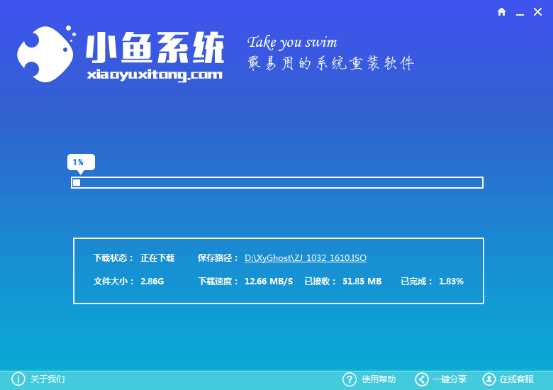Click the 1% progress tooltip bubble
The image size is (553, 390).
[x=81, y=163]
